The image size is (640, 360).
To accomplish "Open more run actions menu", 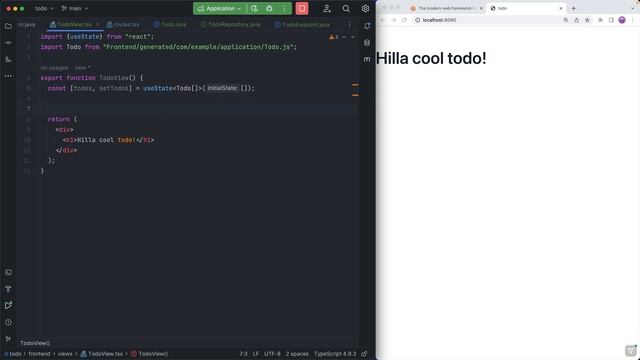I will (x=284, y=8).
